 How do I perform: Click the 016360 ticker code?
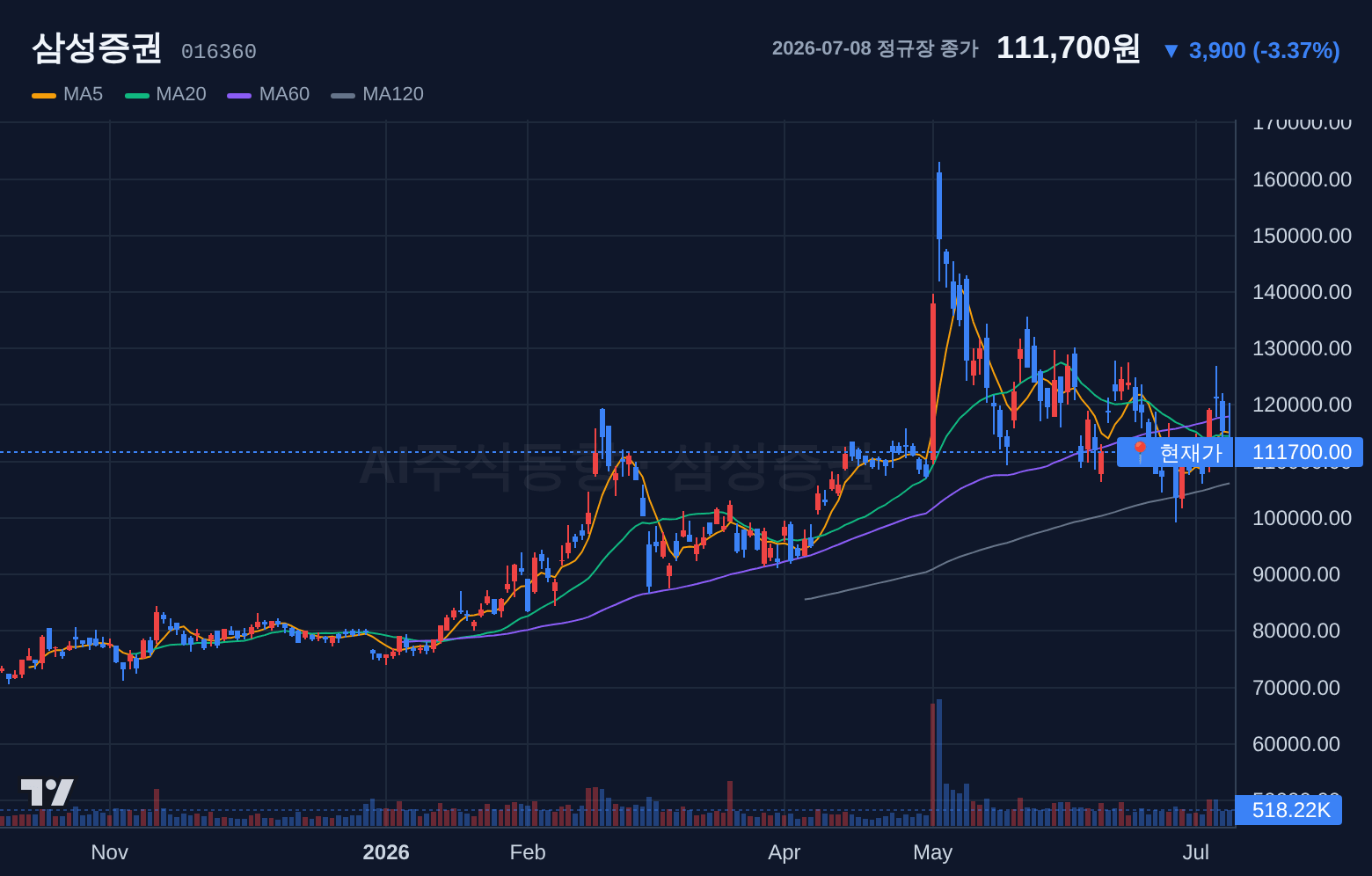[x=219, y=52]
